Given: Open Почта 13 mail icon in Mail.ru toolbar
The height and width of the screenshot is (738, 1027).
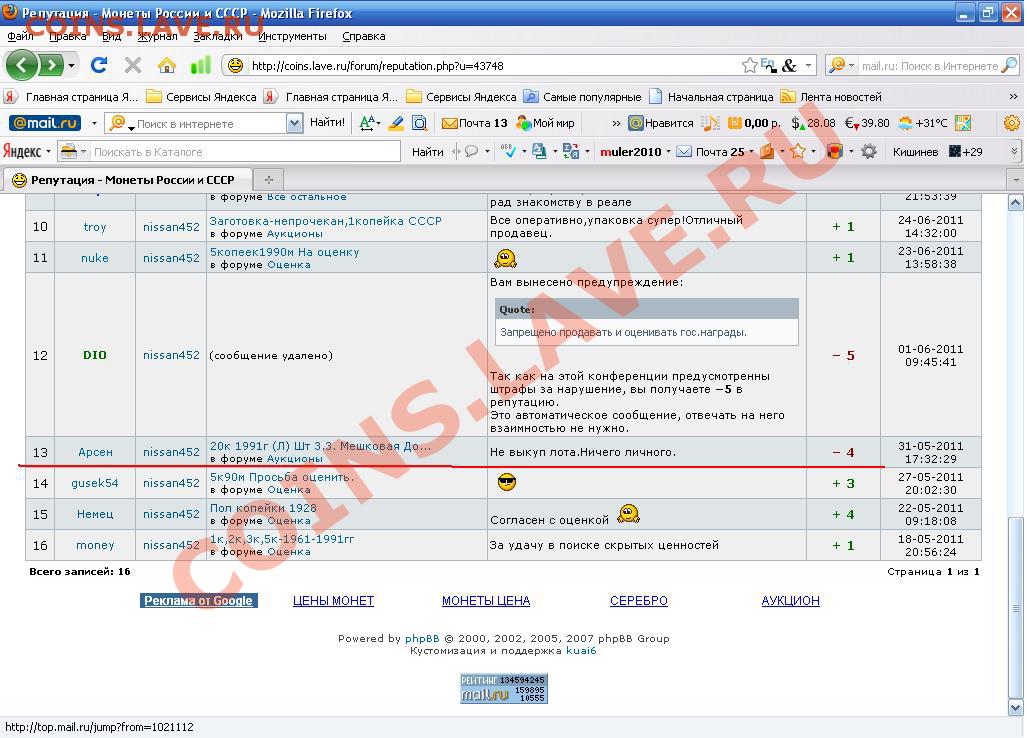Looking at the screenshot, I should (x=474, y=123).
